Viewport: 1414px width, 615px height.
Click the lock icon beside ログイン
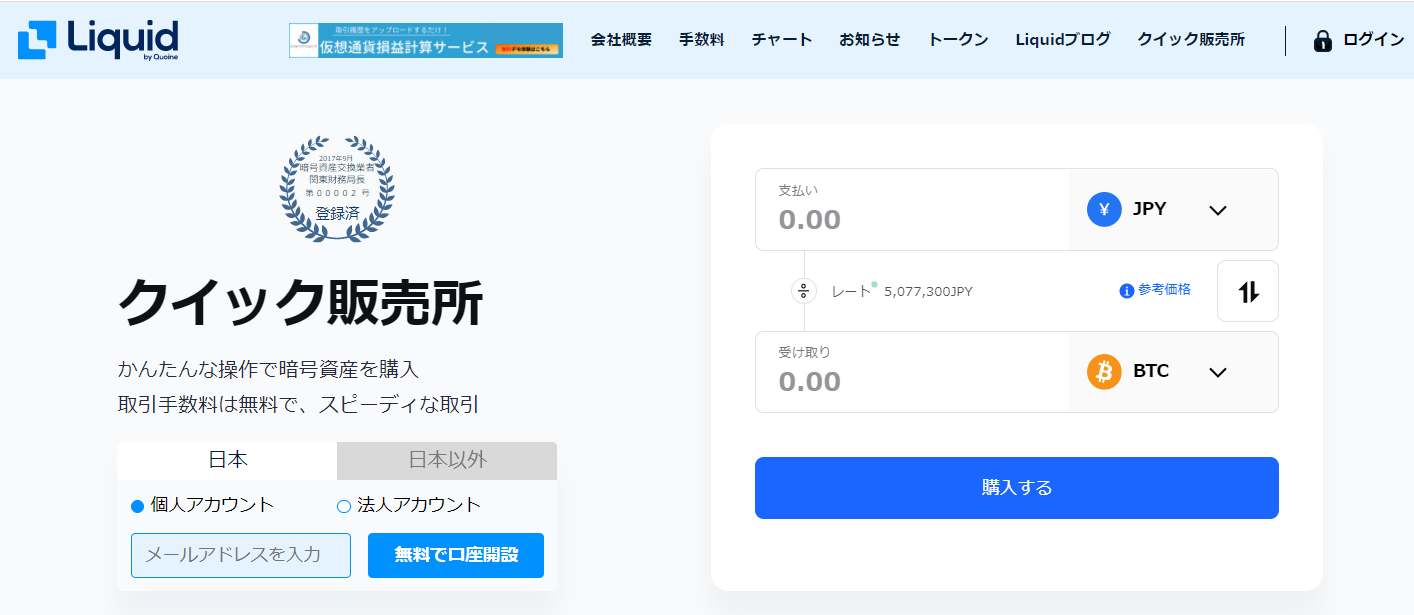click(1322, 40)
